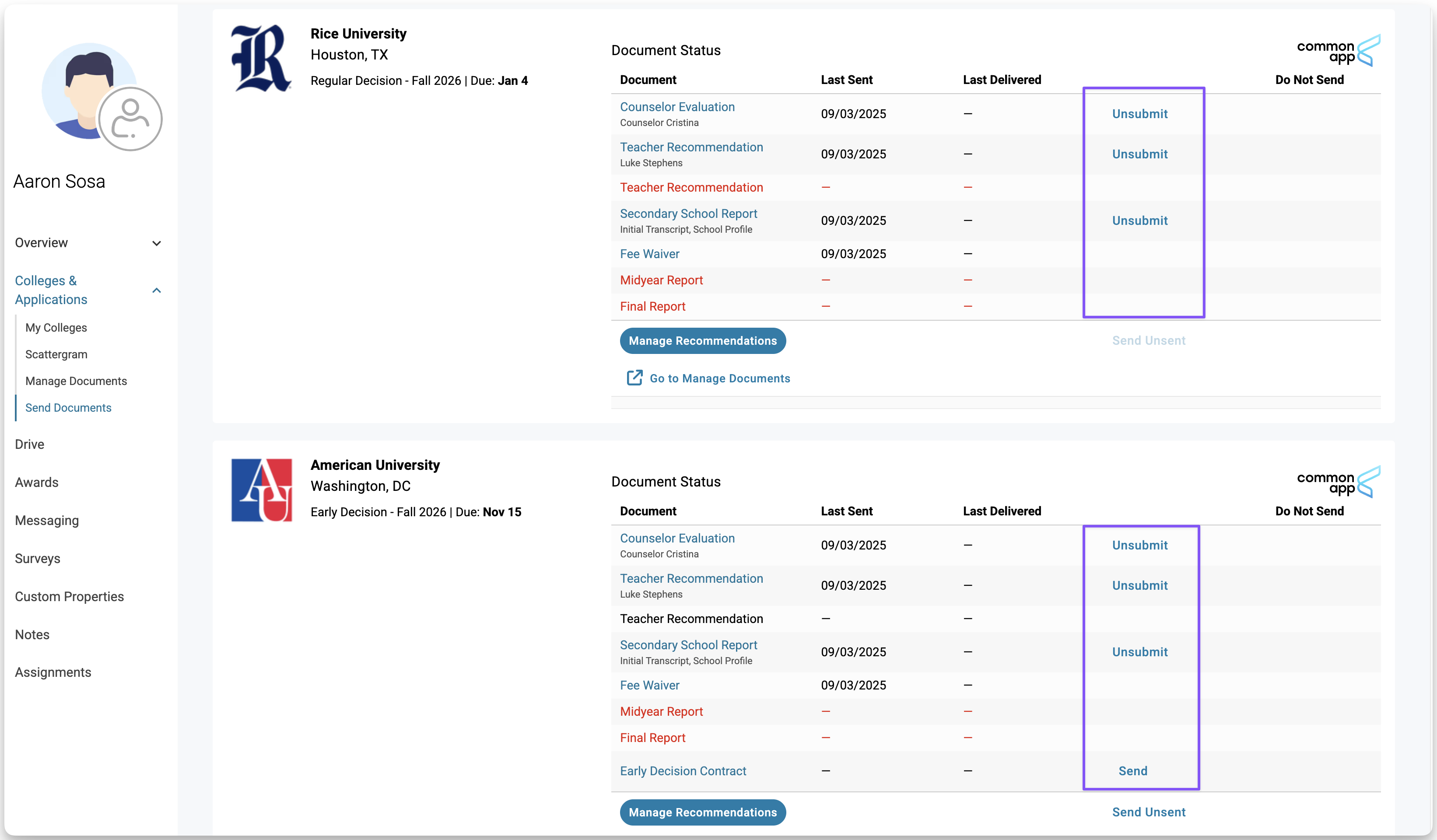This screenshot has width=1437, height=840.
Task: Click "Early Decision - Fall 2026" deadline text
Action: [378, 512]
